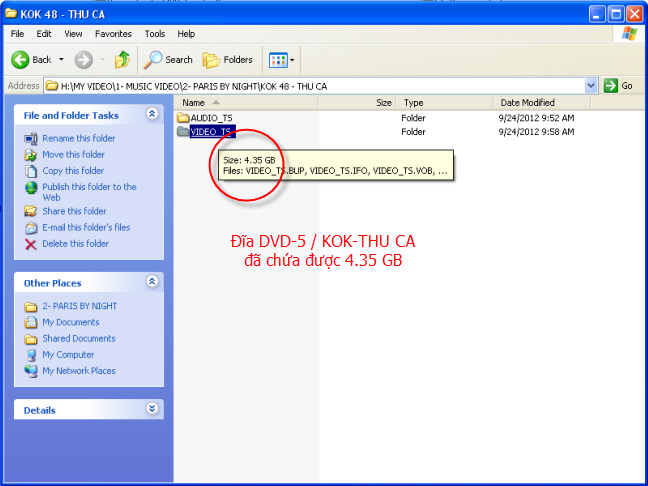The width and height of the screenshot is (648, 486).
Task: Click the grayed Forward arrow button
Action: click(x=83, y=60)
